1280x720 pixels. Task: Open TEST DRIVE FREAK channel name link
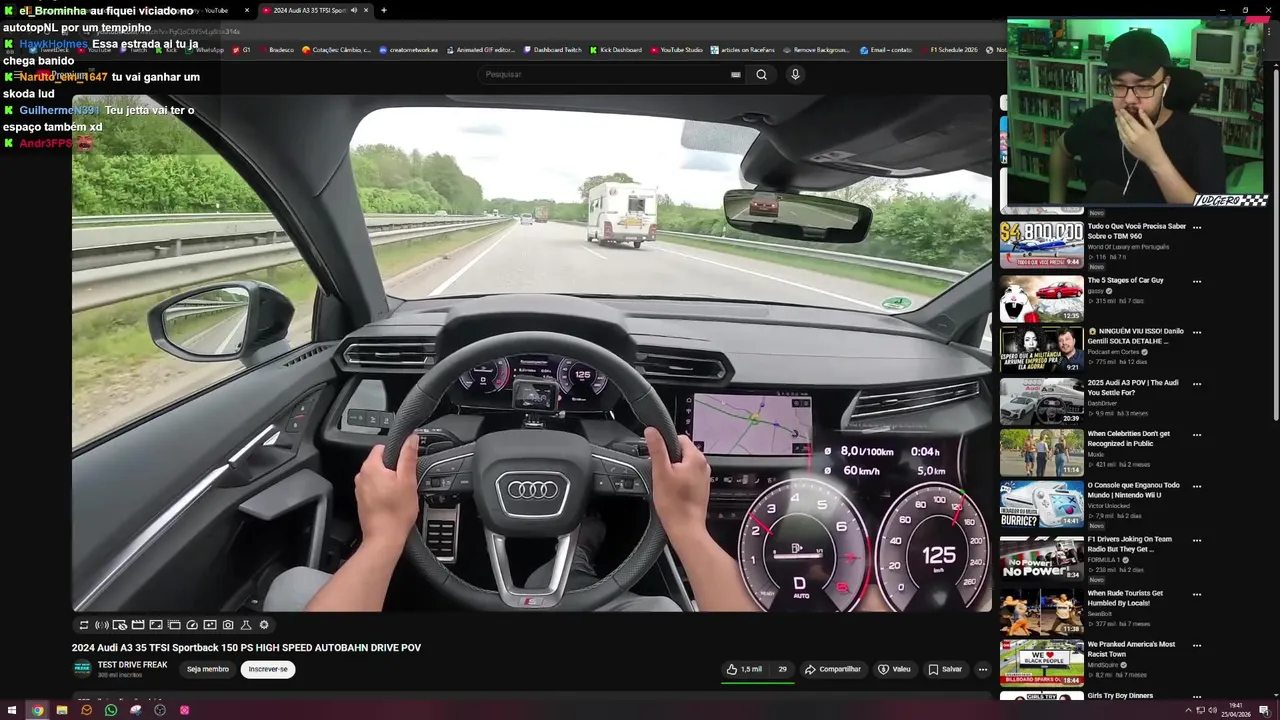(132, 665)
